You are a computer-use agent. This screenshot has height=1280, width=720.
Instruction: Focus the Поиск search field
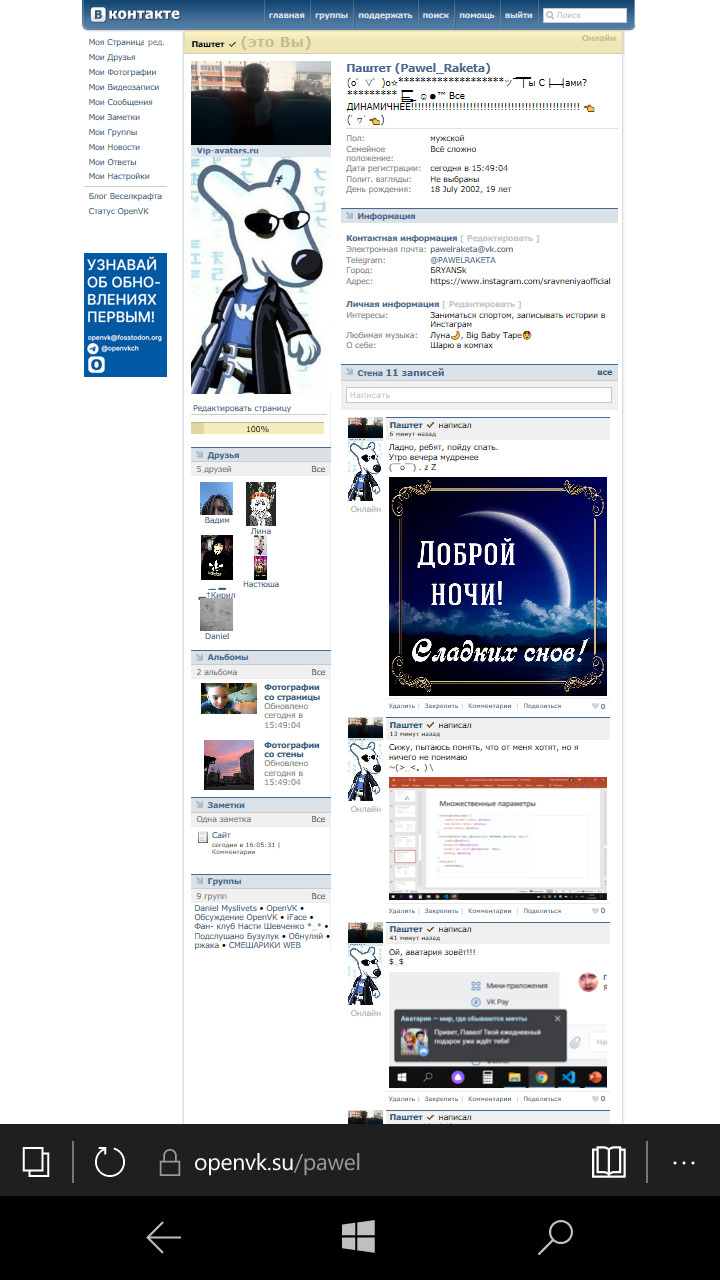(585, 15)
